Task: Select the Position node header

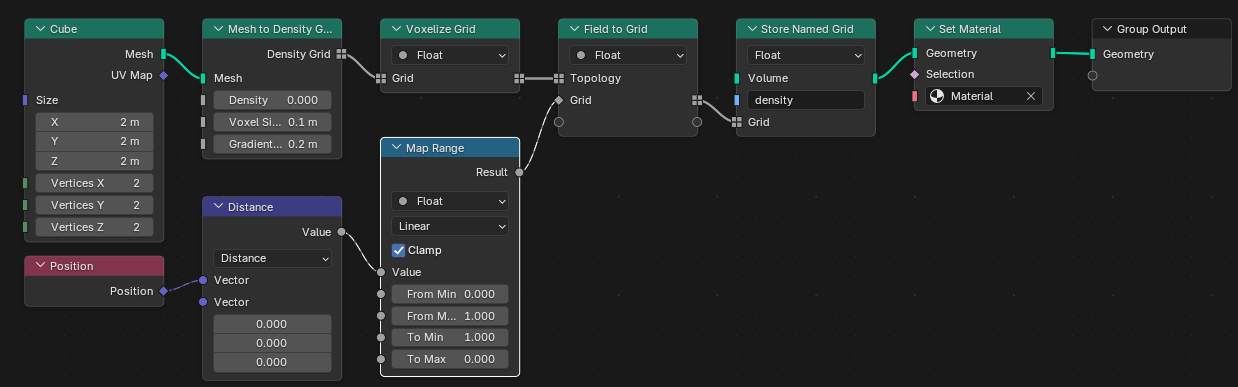Action: [x=94, y=266]
